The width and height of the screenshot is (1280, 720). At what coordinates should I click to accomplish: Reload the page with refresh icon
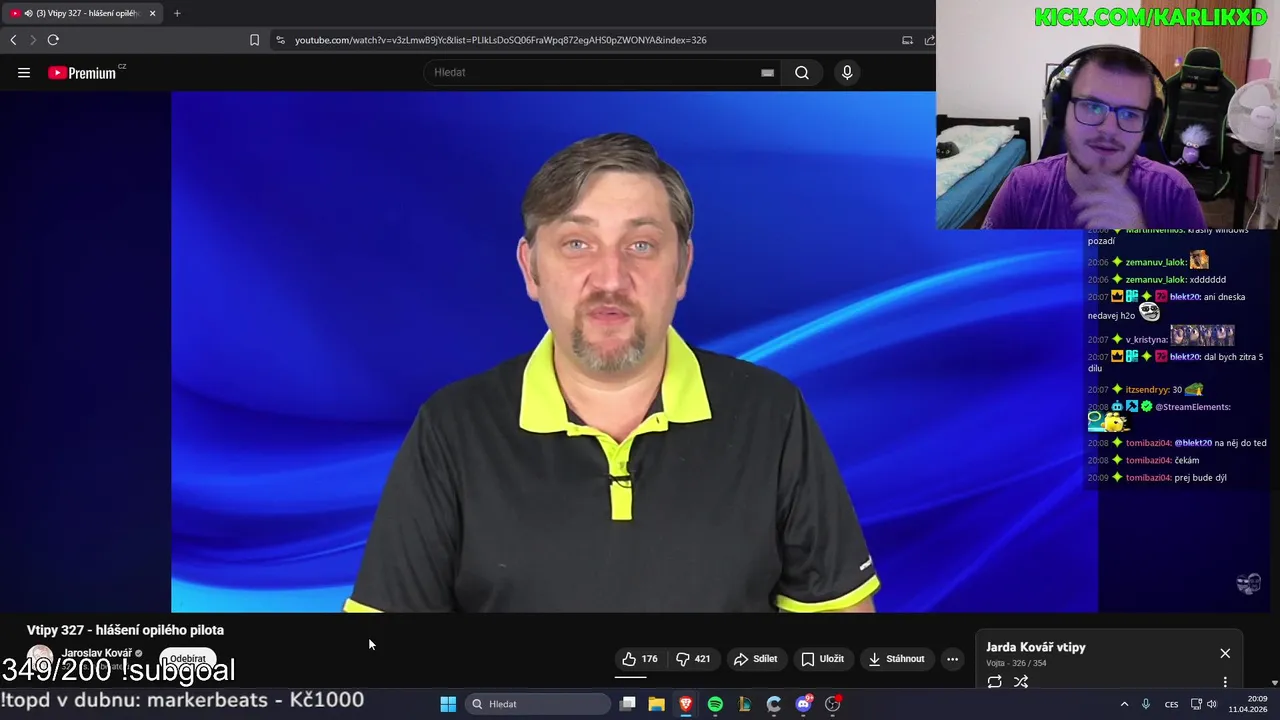tap(53, 40)
